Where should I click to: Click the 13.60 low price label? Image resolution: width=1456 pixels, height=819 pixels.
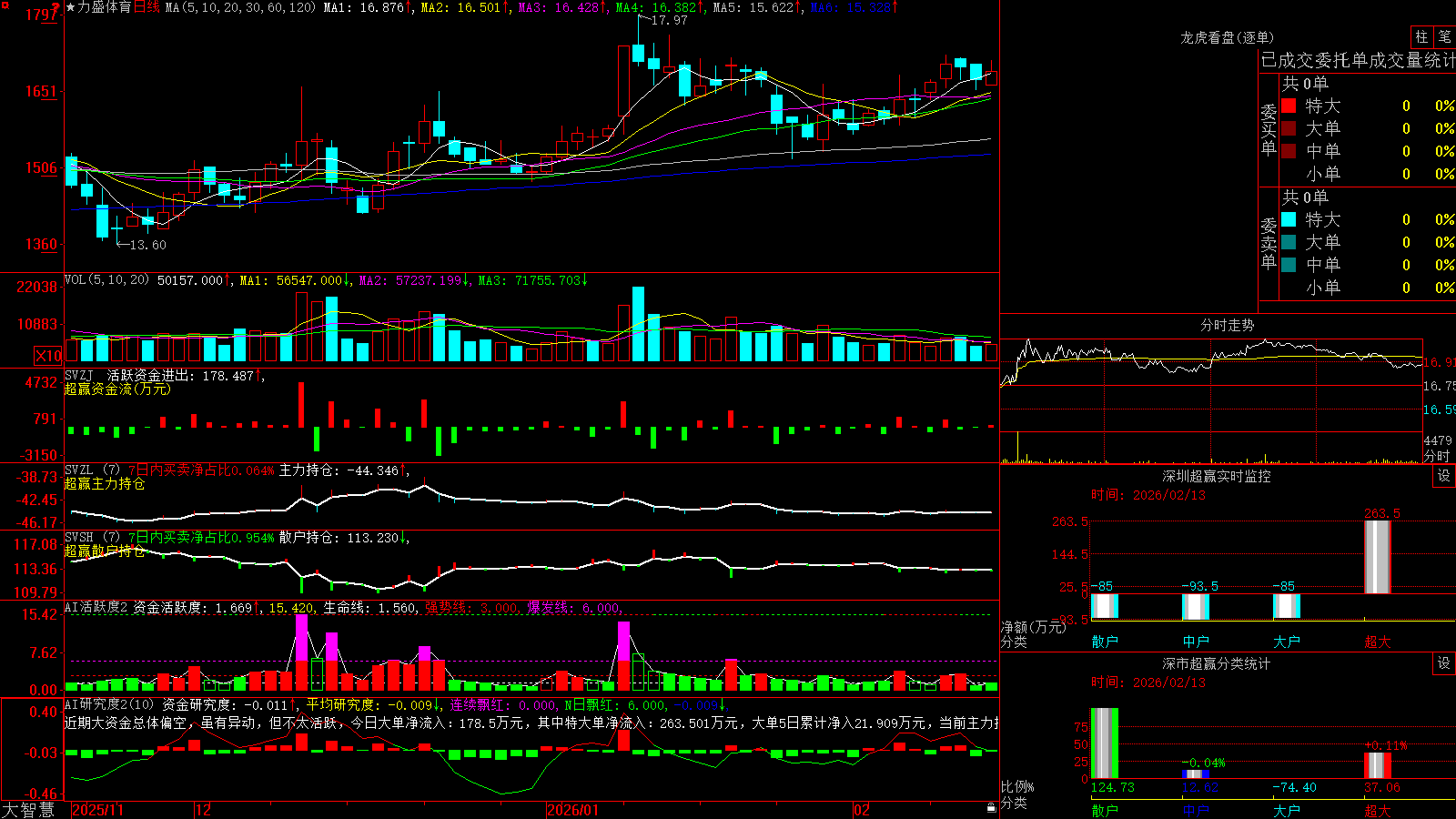point(147,245)
